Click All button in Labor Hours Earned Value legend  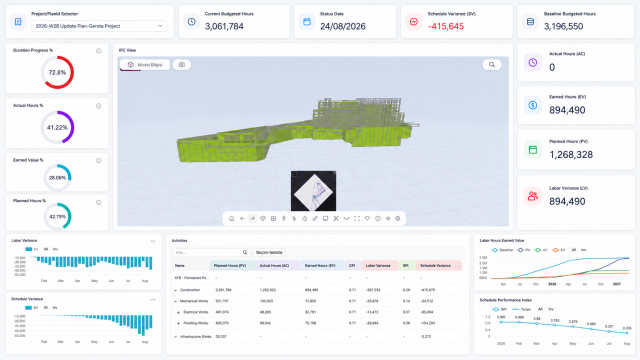tap(573, 250)
